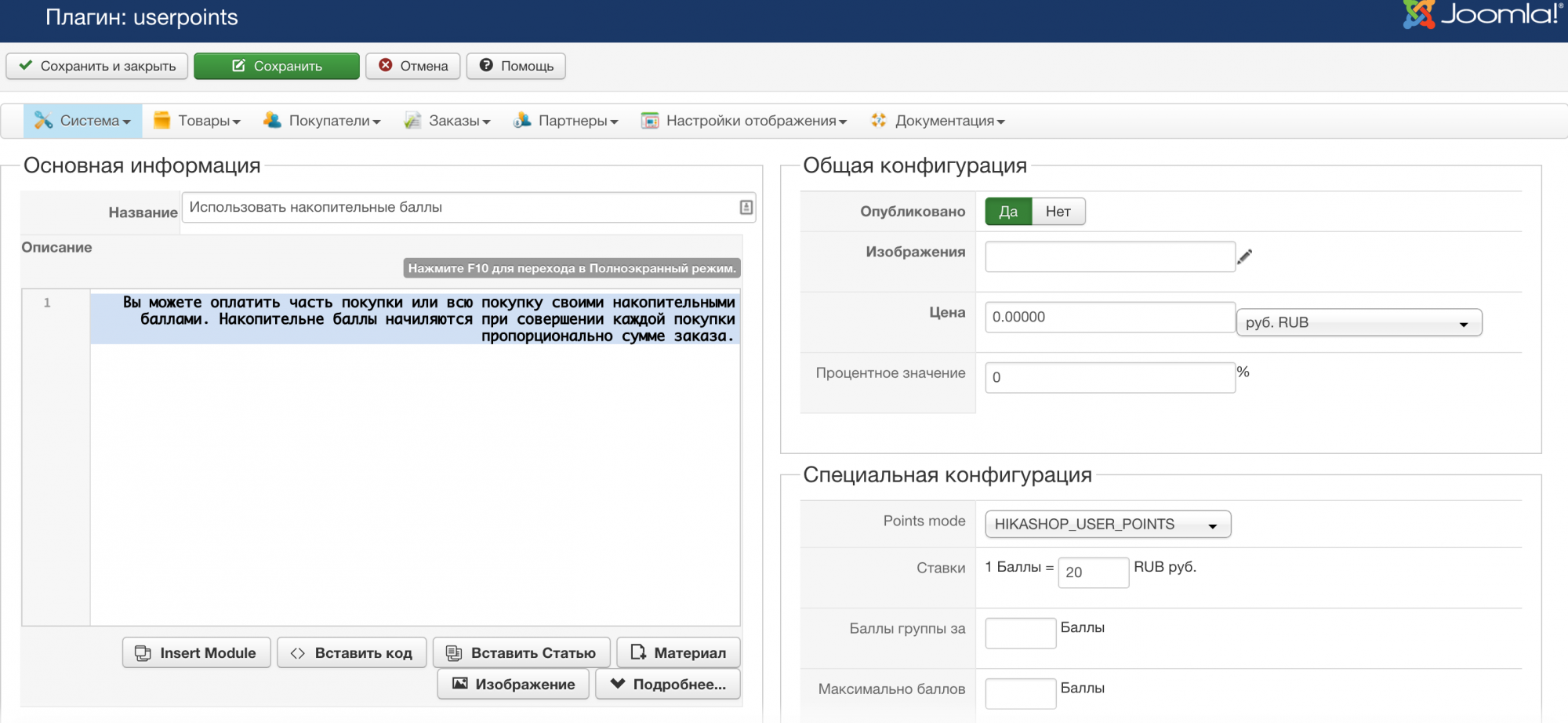Click the Отмена button
Image resolution: width=1568 pixels, height=723 pixels.
click(x=413, y=66)
